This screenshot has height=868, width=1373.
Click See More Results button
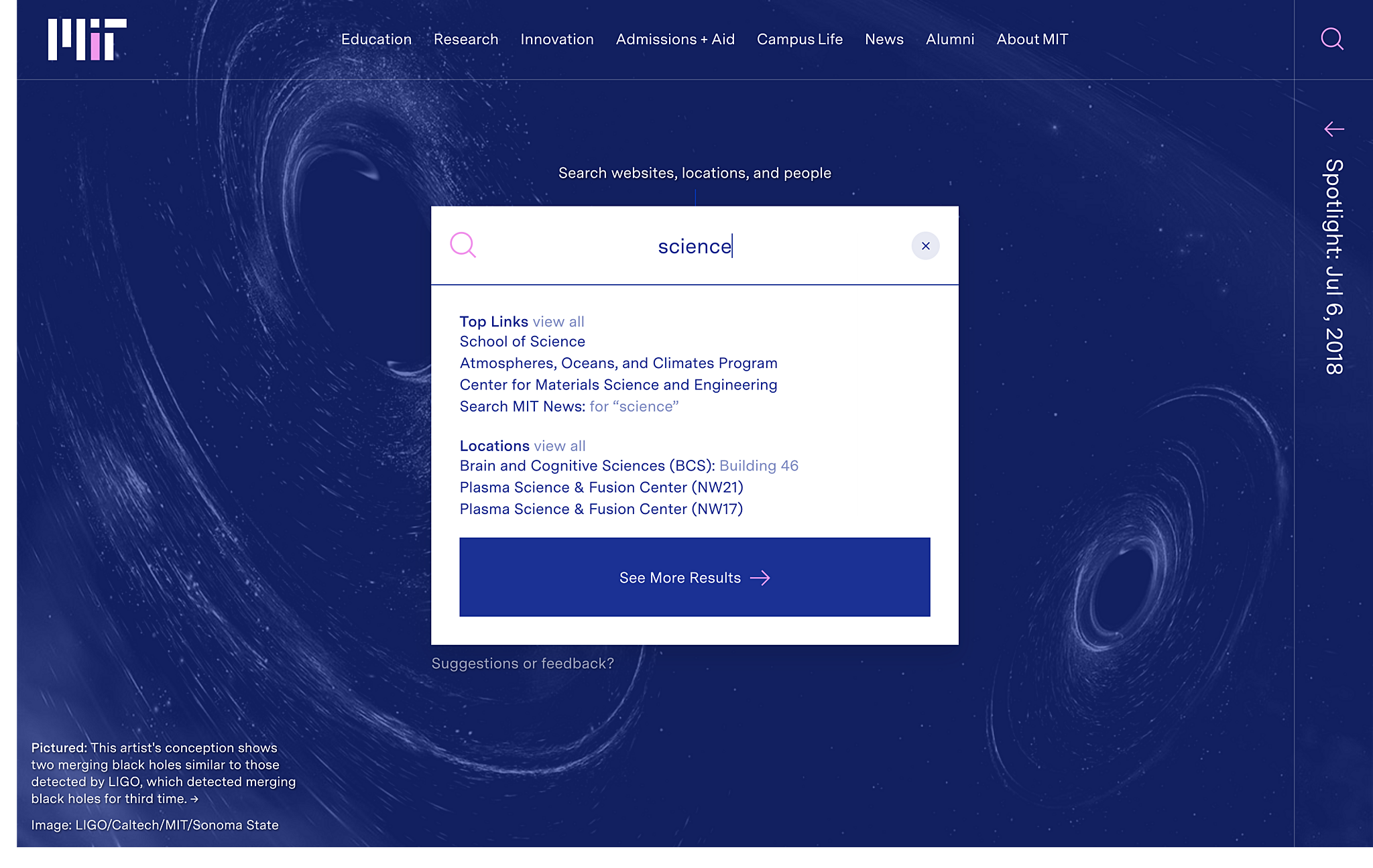point(695,577)
